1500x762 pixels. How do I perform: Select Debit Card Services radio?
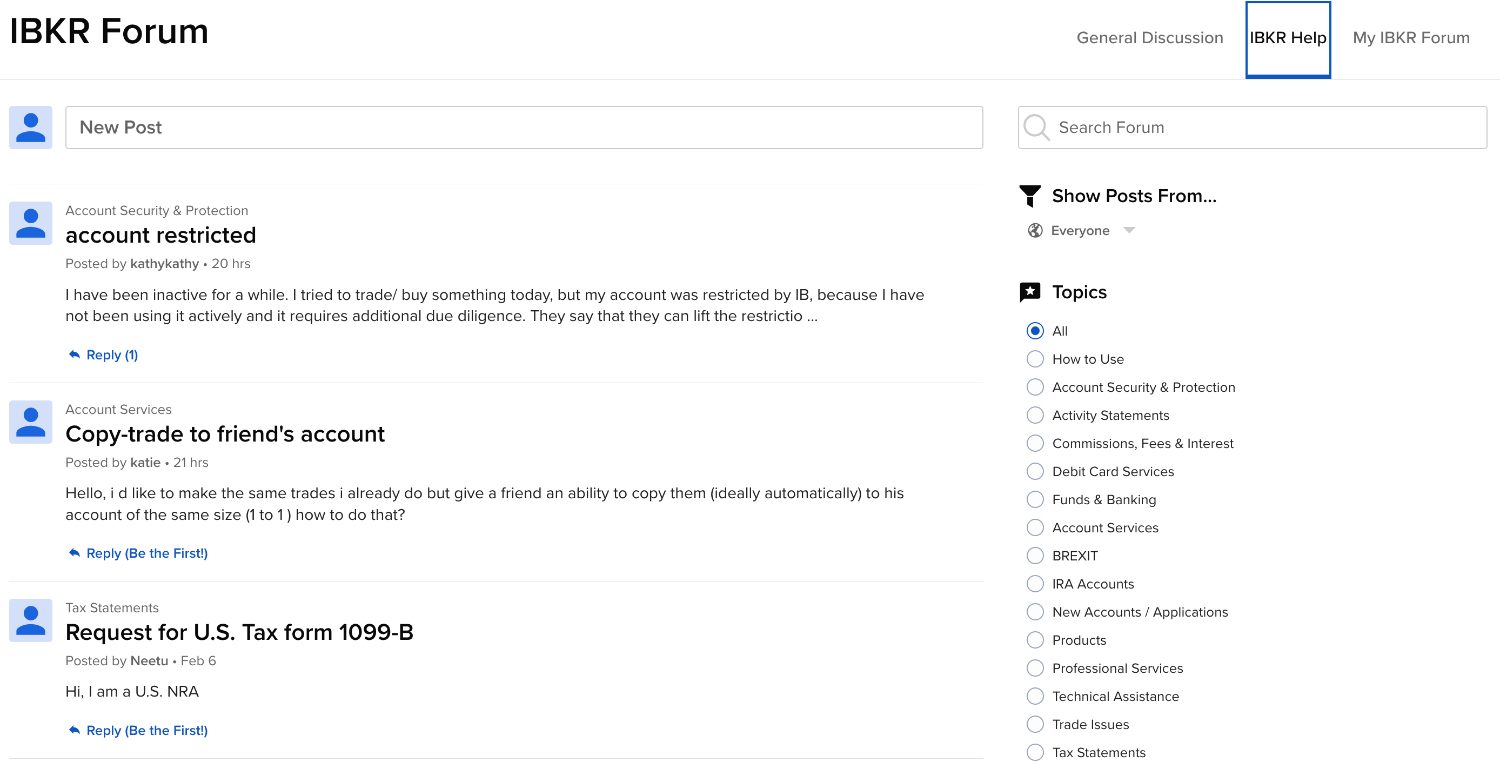(x=1035, y=471)
